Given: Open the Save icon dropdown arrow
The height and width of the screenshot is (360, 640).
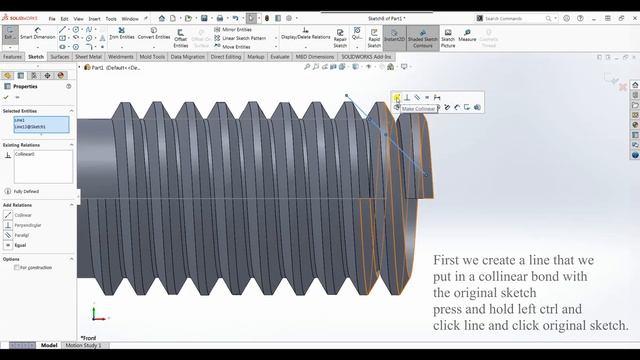Looking at the screenshot, I should [x=211, y=18].
